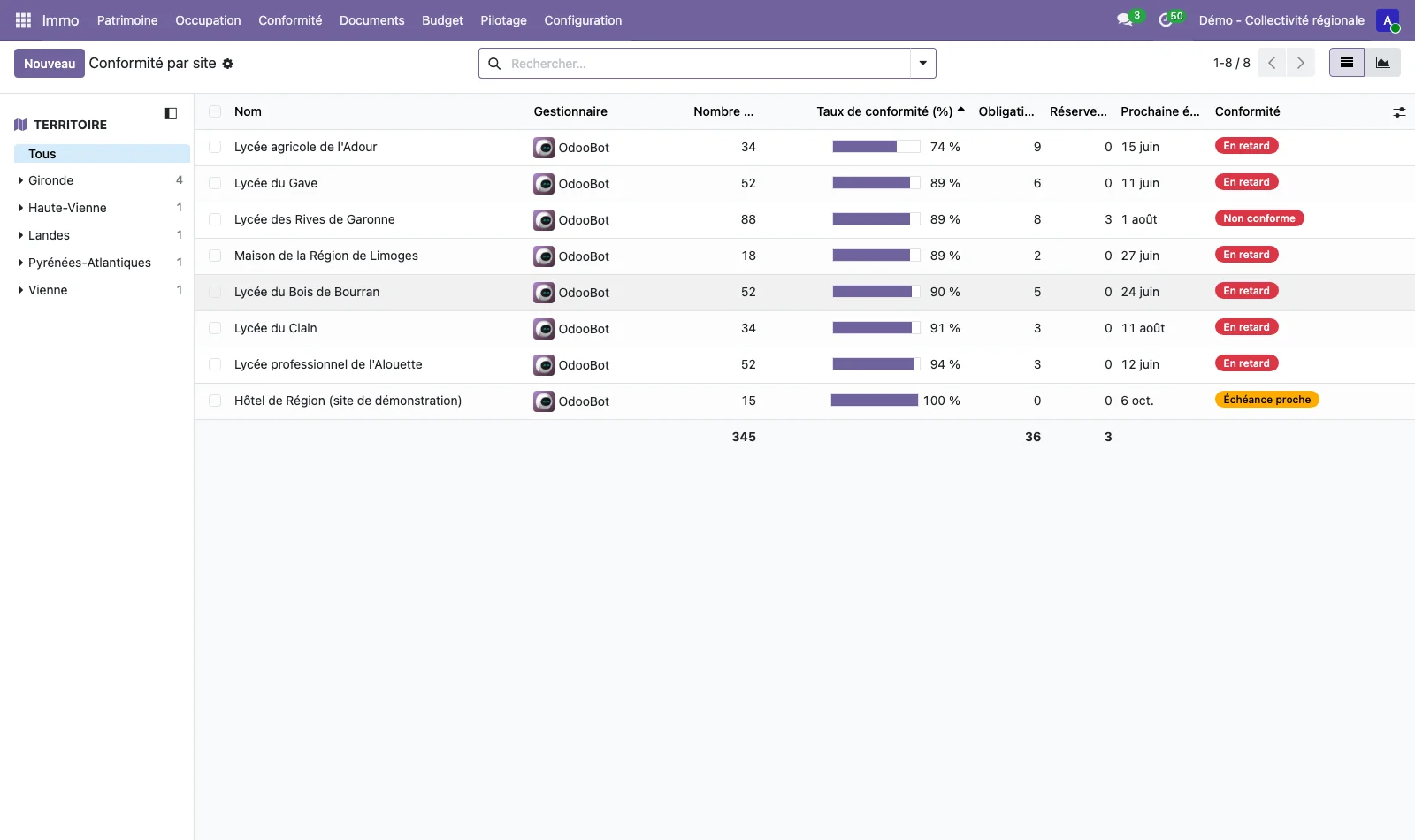Open the activities clock icon

coord(1166,20)
